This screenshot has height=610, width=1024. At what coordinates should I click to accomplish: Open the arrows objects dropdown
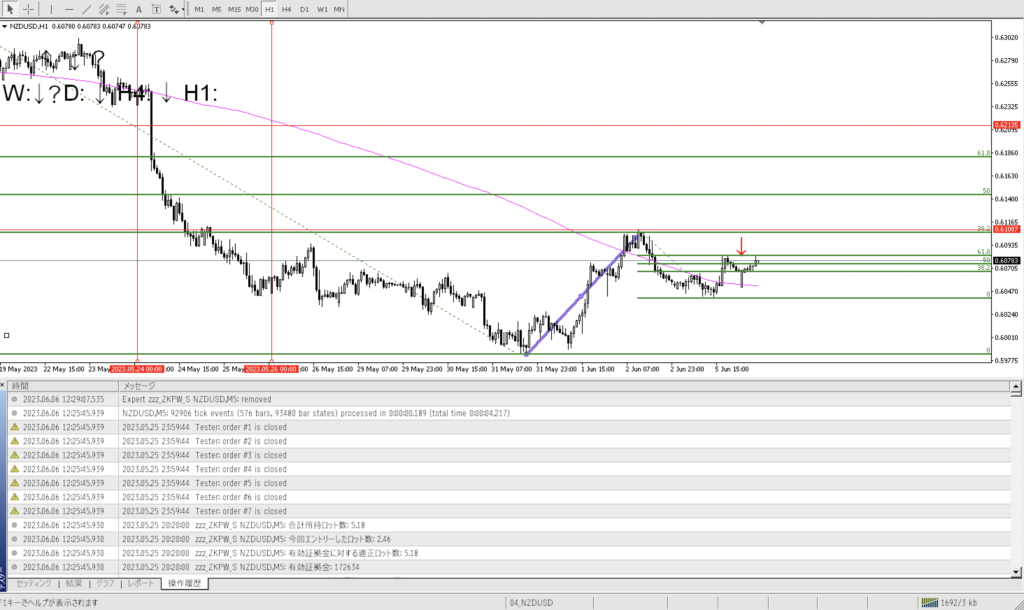click(177, 9)
